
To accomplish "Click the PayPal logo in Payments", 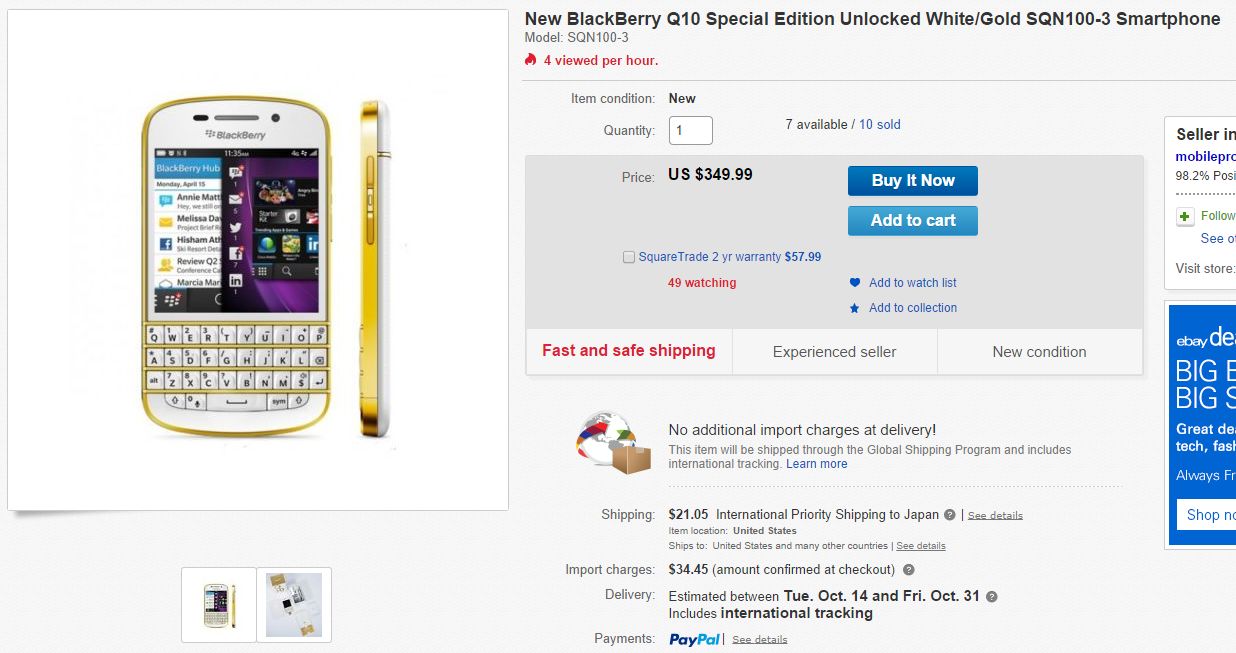I will pos(694,639).
